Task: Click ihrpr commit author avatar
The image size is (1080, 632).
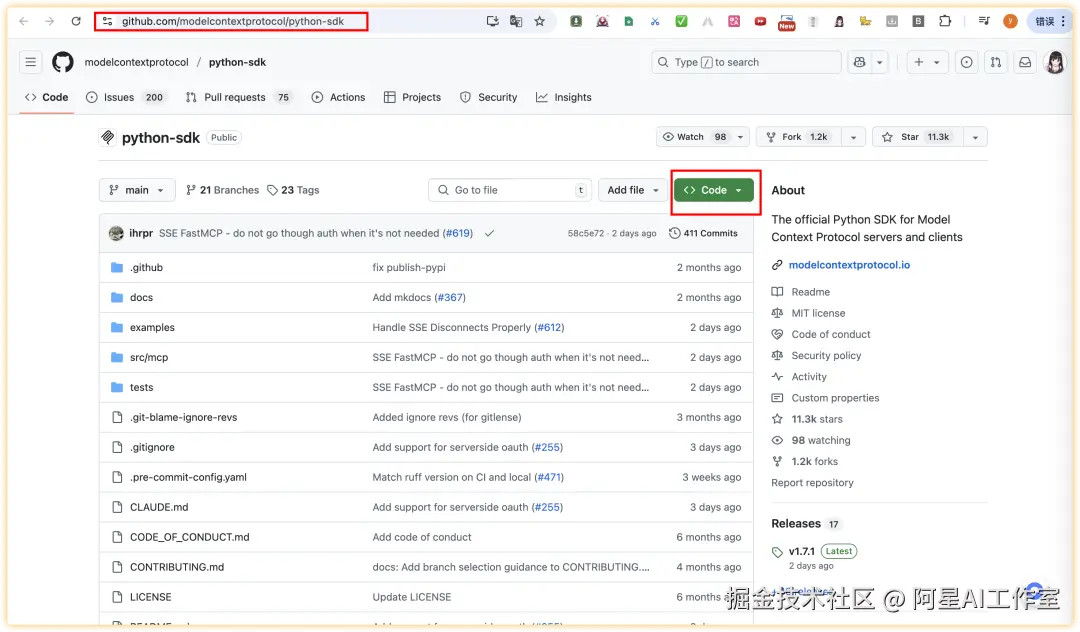Action: coord(116,233)
